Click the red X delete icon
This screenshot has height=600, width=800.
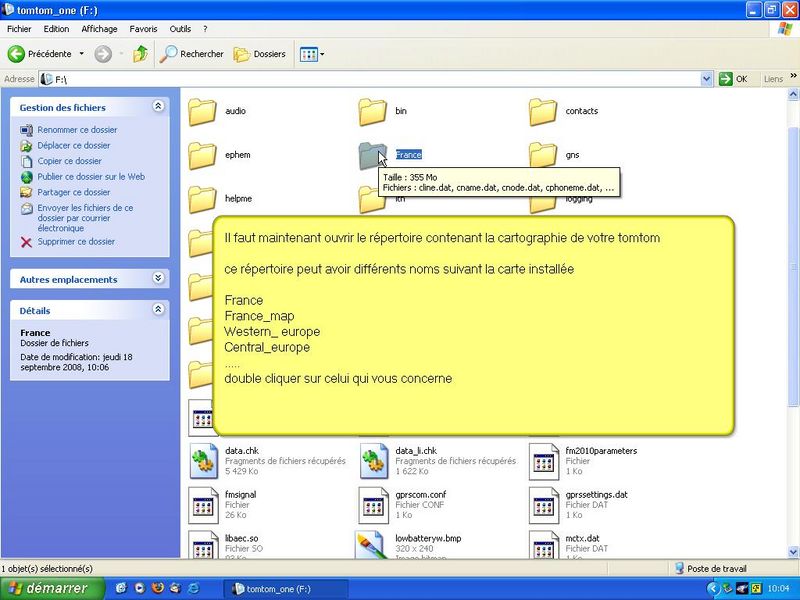(x=27, y=242)
